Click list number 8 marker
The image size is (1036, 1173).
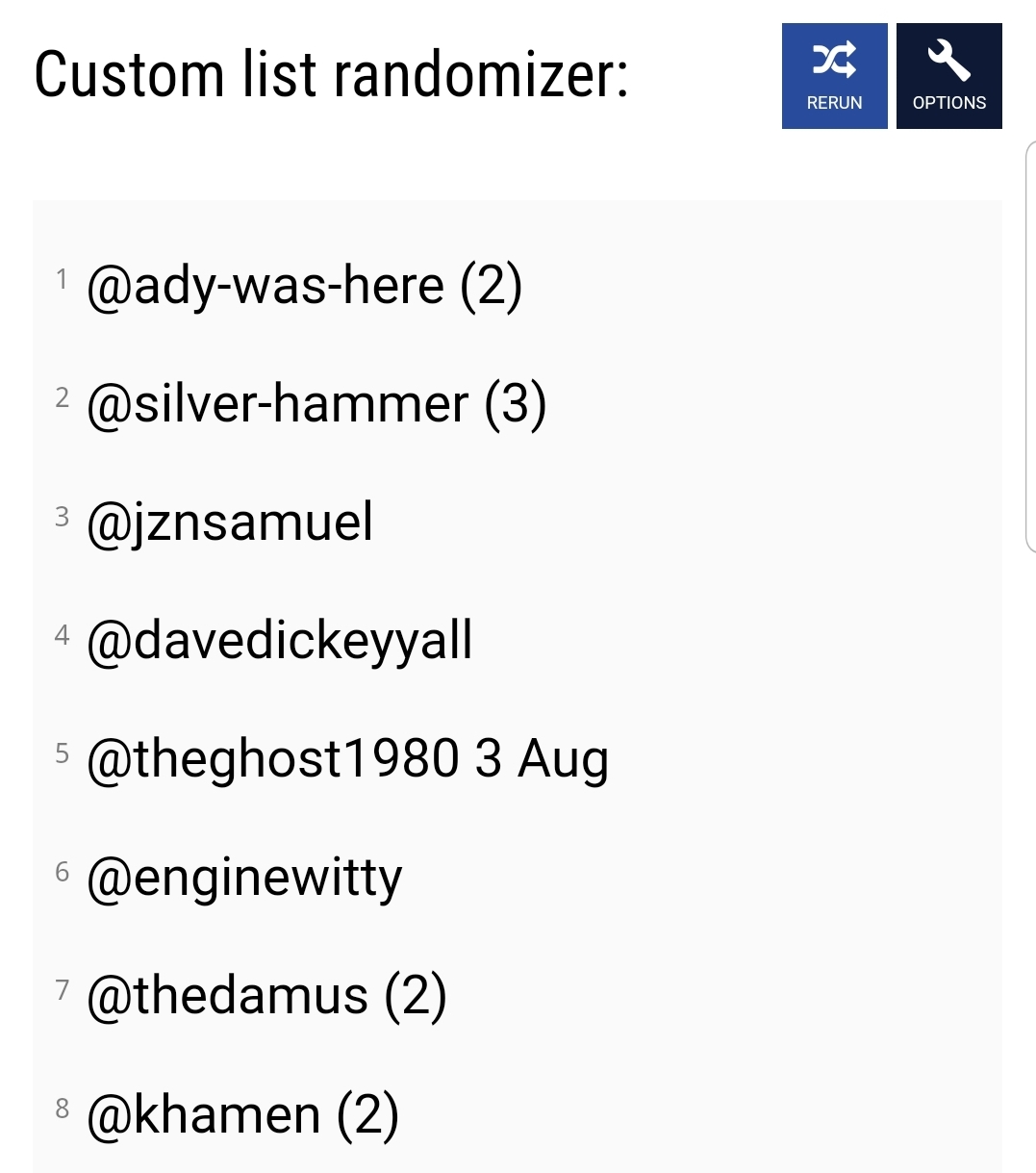pos(63,1109)
